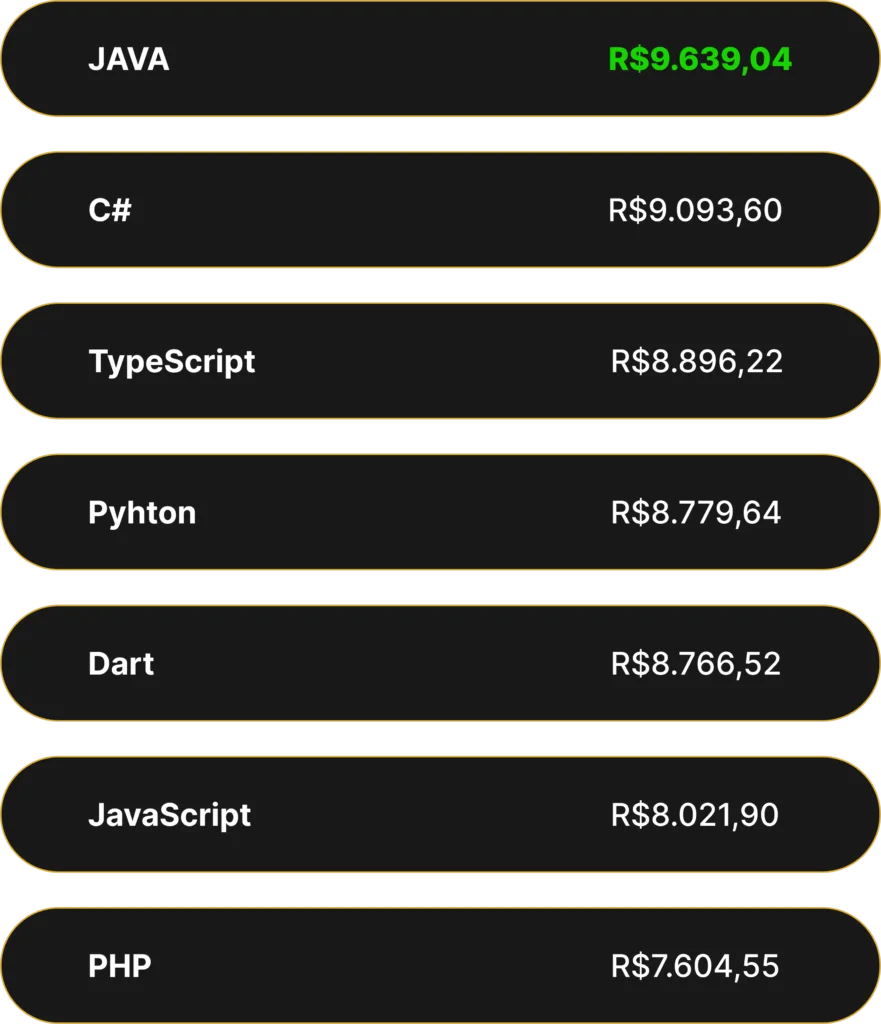Select the Pyhton salary row
881x1024 pixels.
pos(440,512)
